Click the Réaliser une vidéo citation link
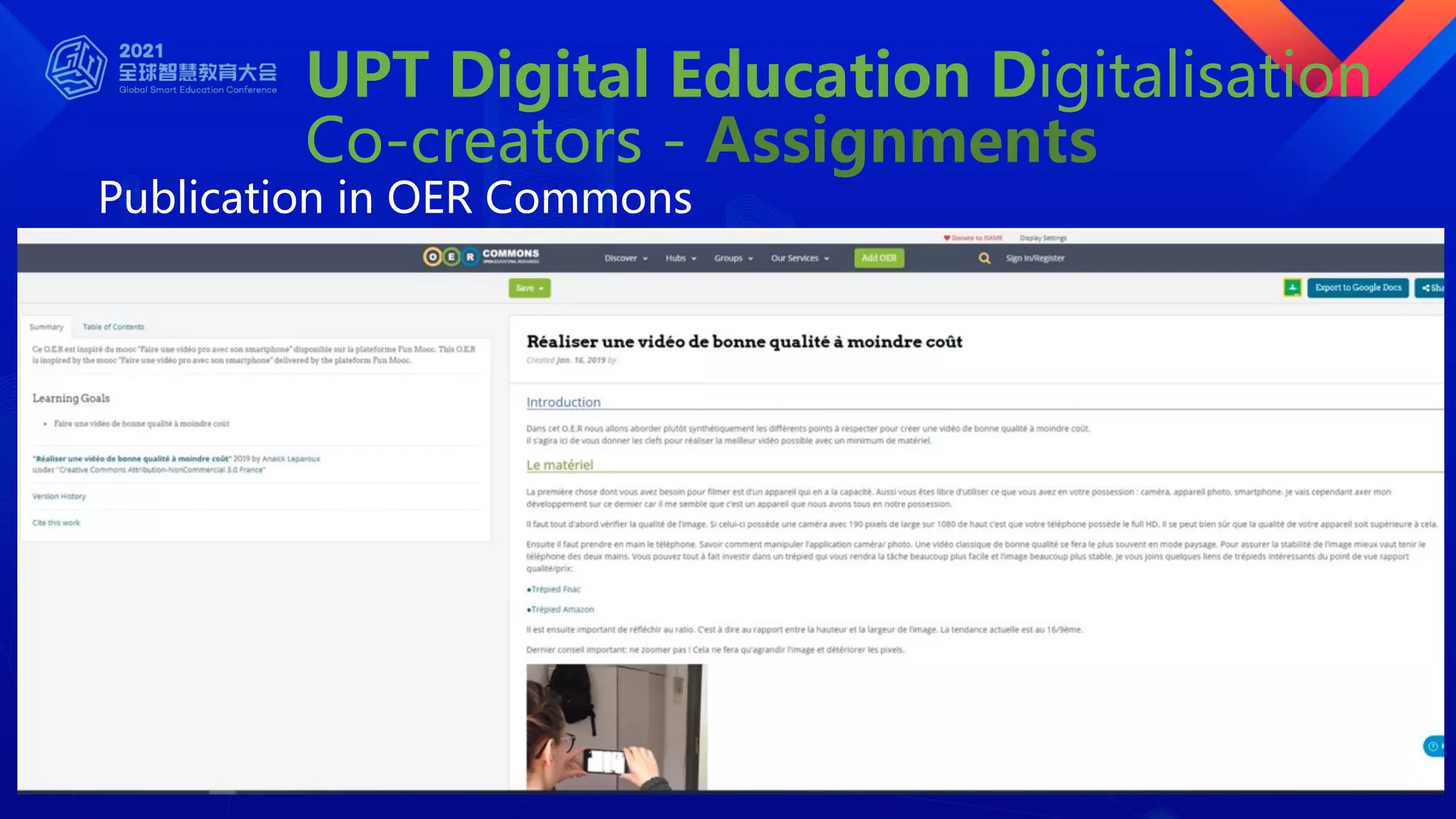 pos(132,459)
